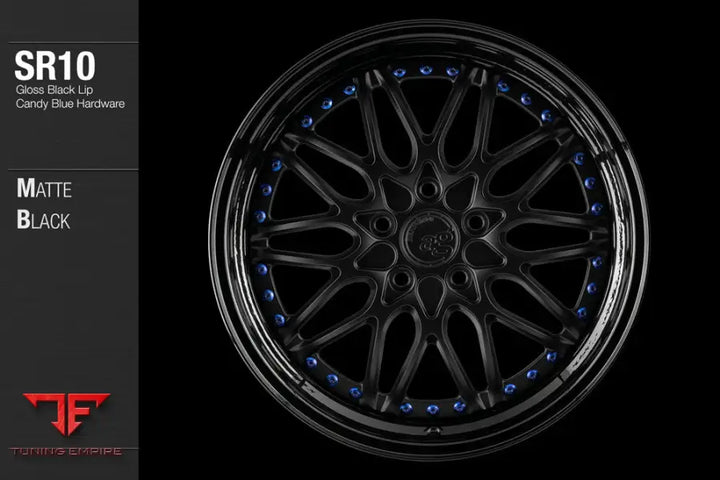Click the 'Black' finish label
The width and height of the screenshot is (720, 480).
(x=43, y=220)
